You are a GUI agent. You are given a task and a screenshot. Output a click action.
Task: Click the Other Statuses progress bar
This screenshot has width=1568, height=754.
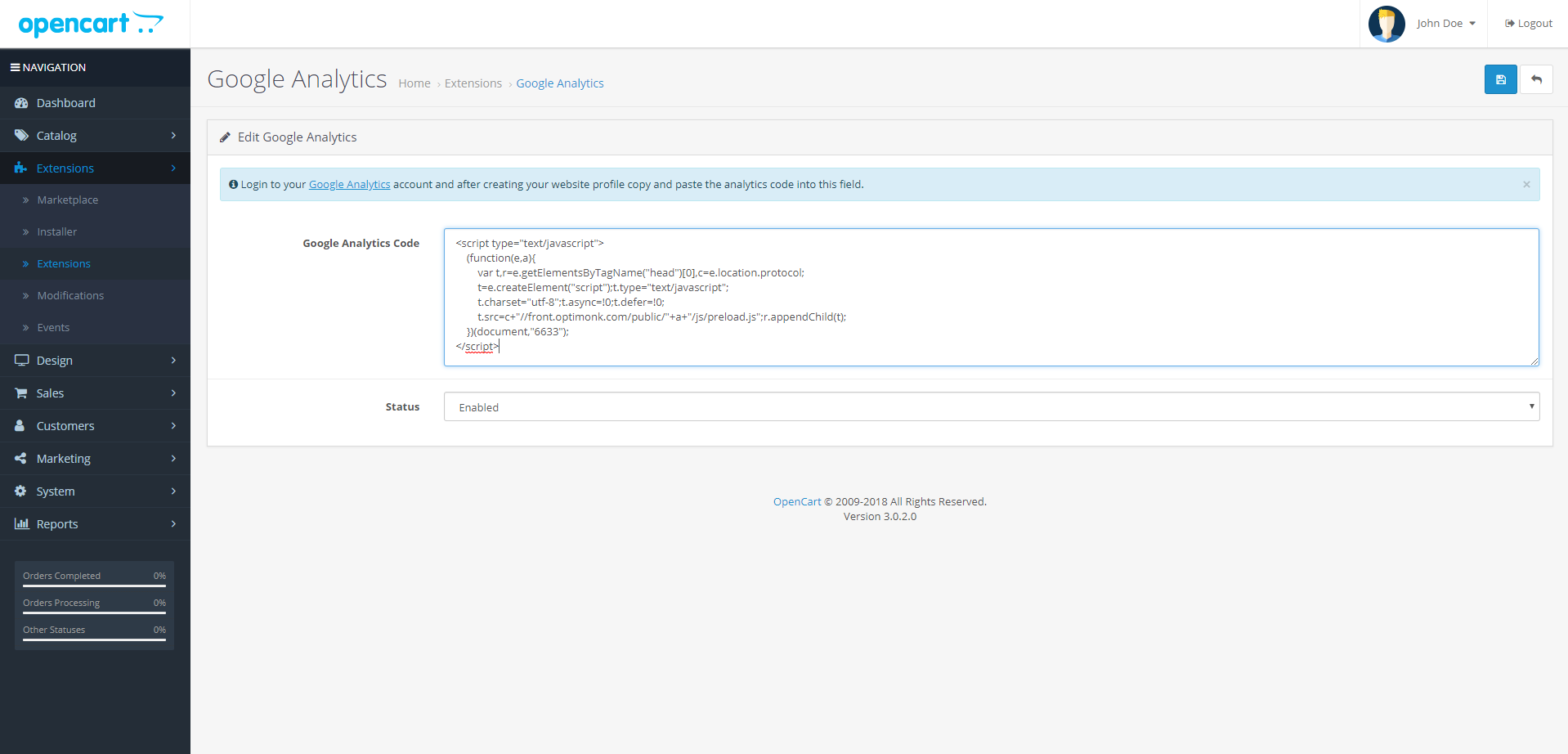[94, 640]
